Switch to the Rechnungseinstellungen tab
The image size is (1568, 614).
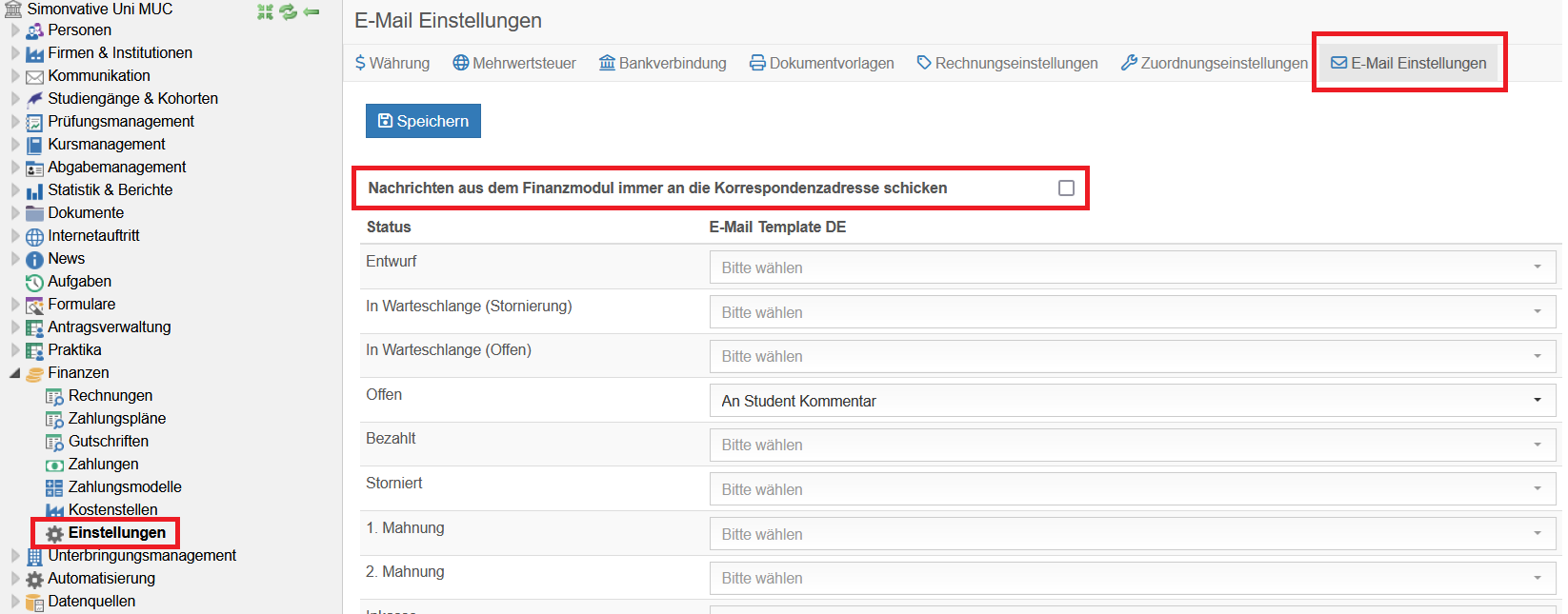(1008, 63)
